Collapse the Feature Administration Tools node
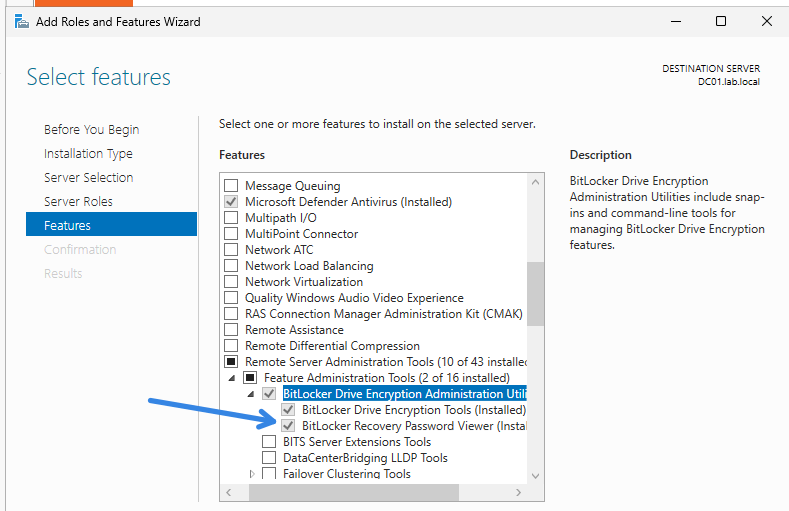Screen dimensions: 789x511 point(233,378)
